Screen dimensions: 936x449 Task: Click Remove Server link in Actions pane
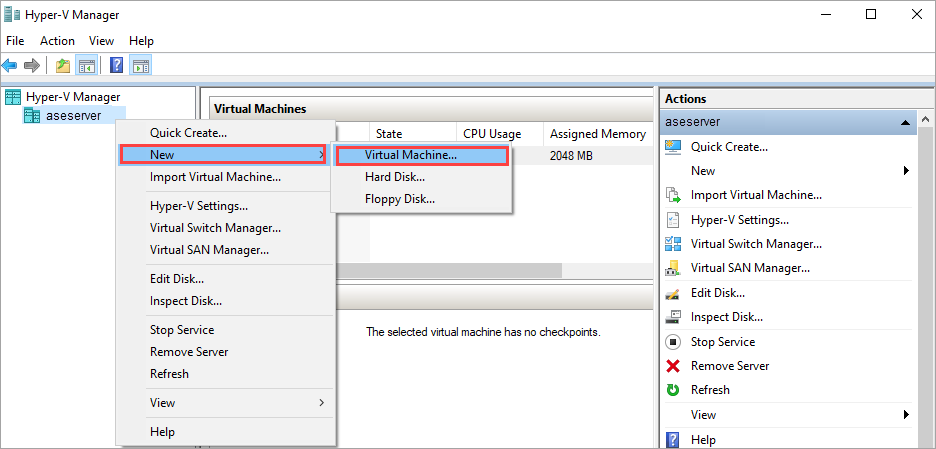pyautogui.click(x=730, y=366)
